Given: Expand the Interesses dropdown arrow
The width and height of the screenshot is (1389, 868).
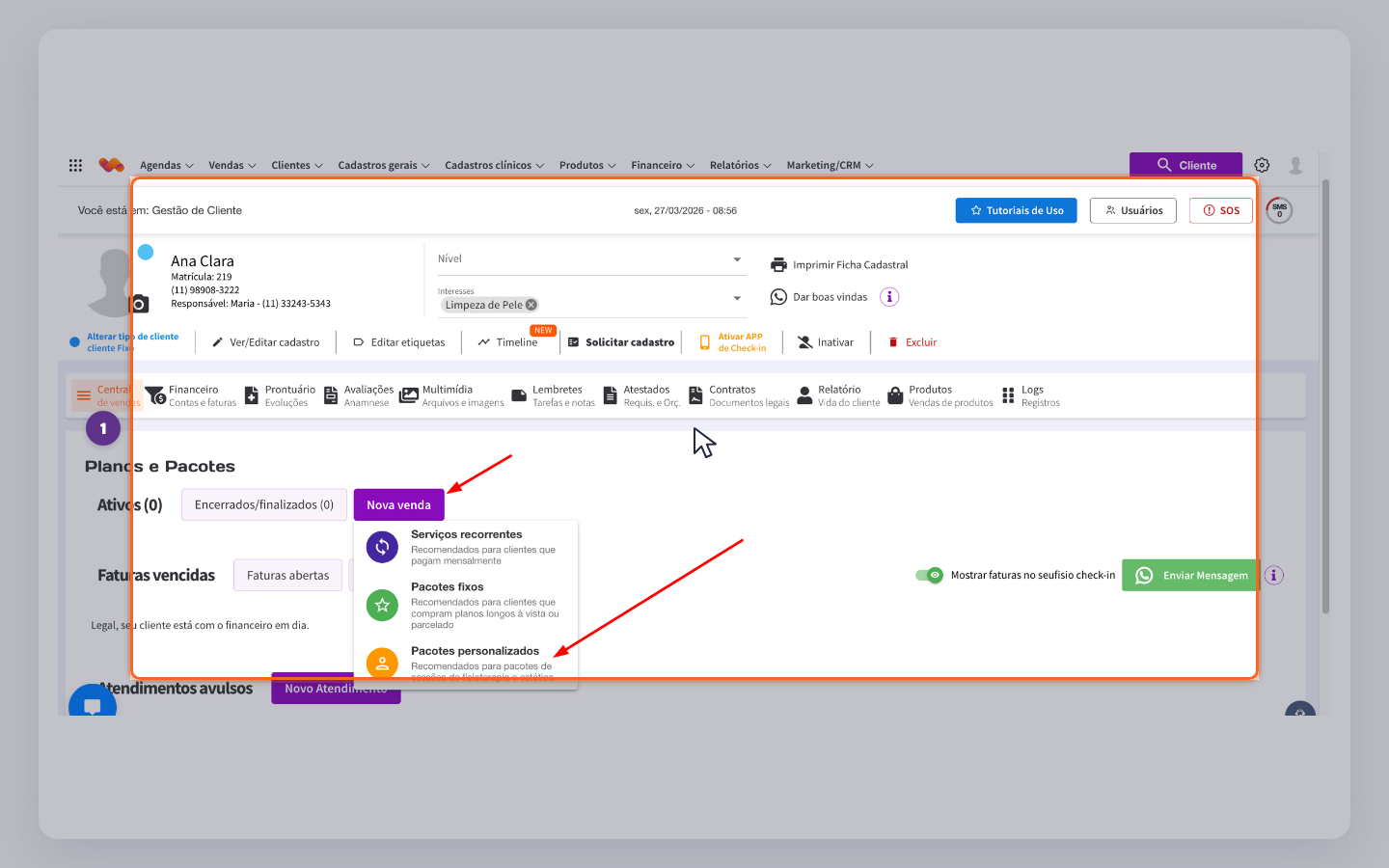Looking at the screenshot, I should [737, 299].
